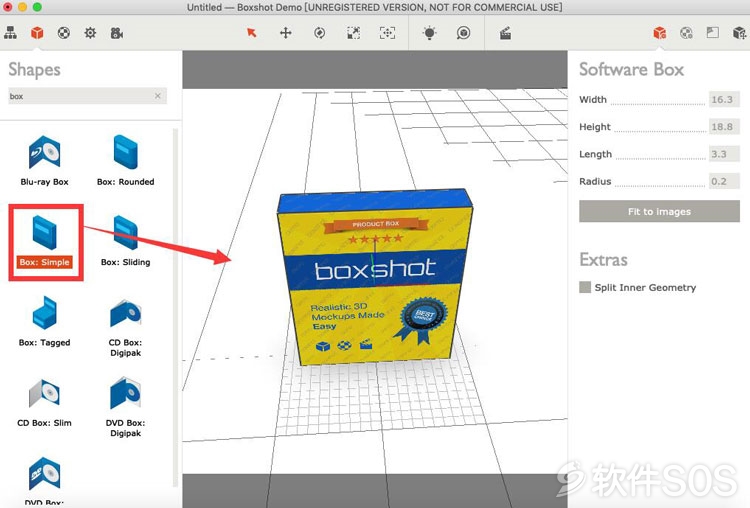The width and height of the screenshot is (750, 508).
Task: Click the Fit to images button
Action: 659,211
